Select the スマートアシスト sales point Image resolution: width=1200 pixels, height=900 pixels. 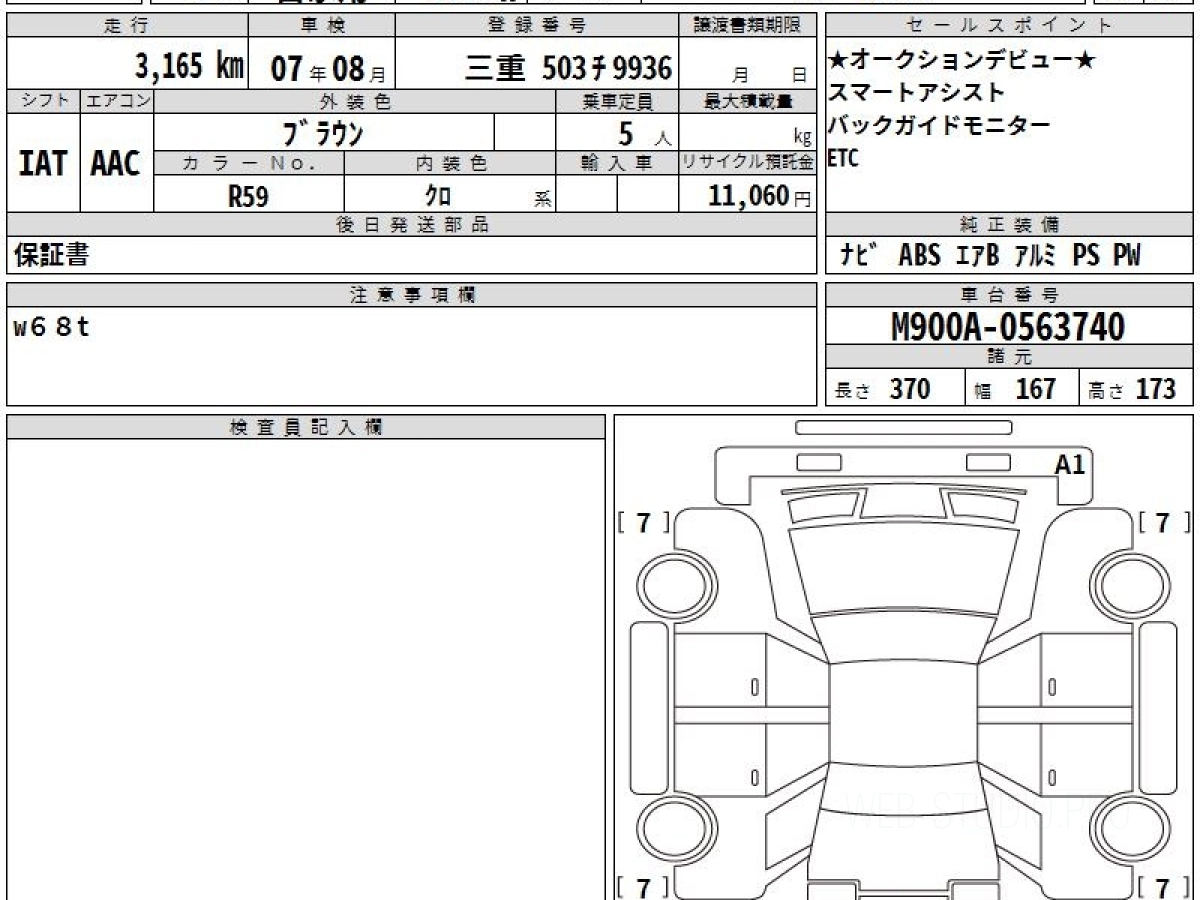pos(916,93)
